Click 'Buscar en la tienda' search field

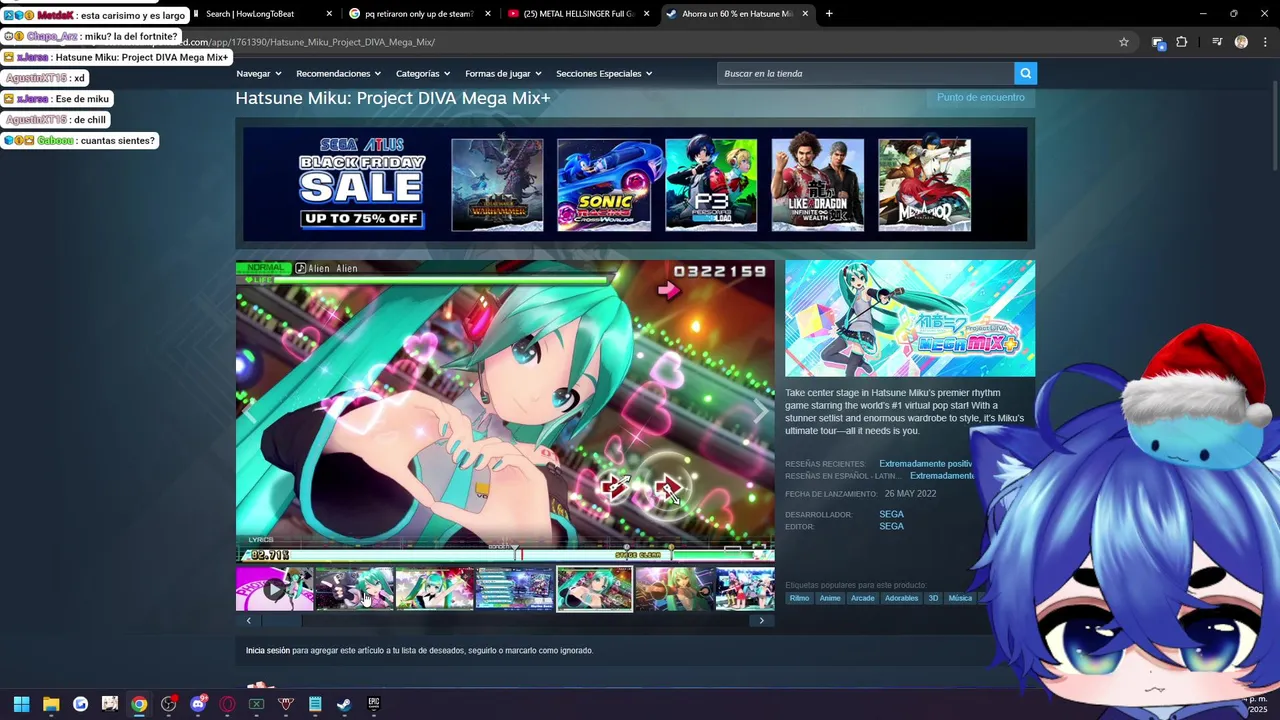pyautogui.click(x=865, y=73)
